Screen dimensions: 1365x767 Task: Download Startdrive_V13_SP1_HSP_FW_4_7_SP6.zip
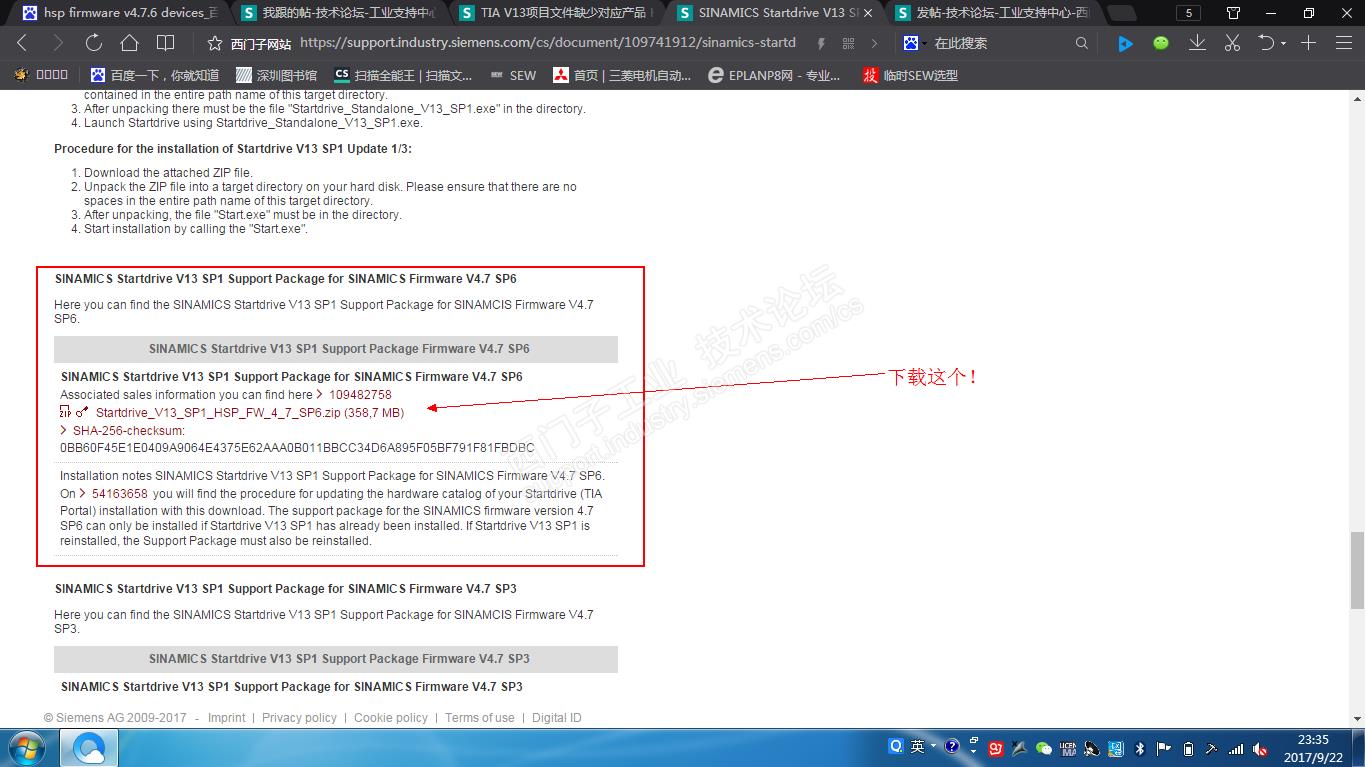click(249, 412)
